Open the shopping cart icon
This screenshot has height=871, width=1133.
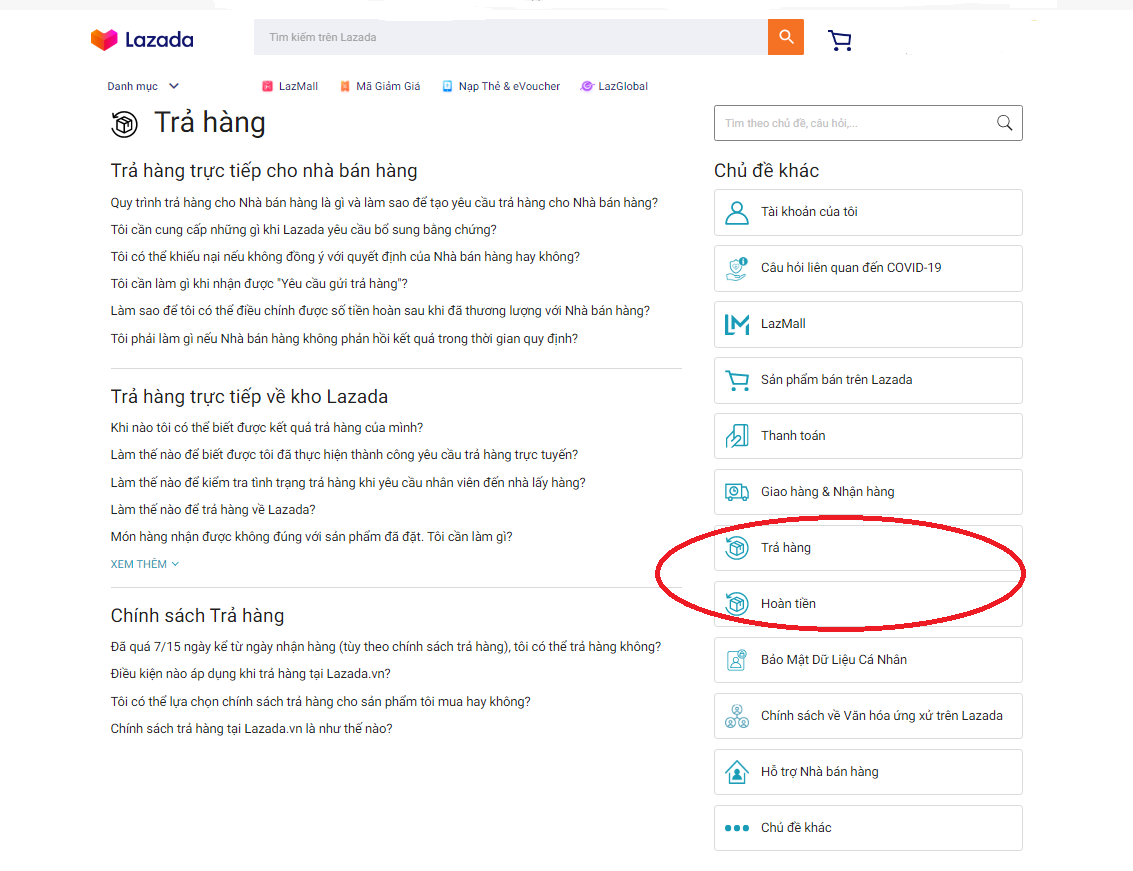[x=839, y=40]
